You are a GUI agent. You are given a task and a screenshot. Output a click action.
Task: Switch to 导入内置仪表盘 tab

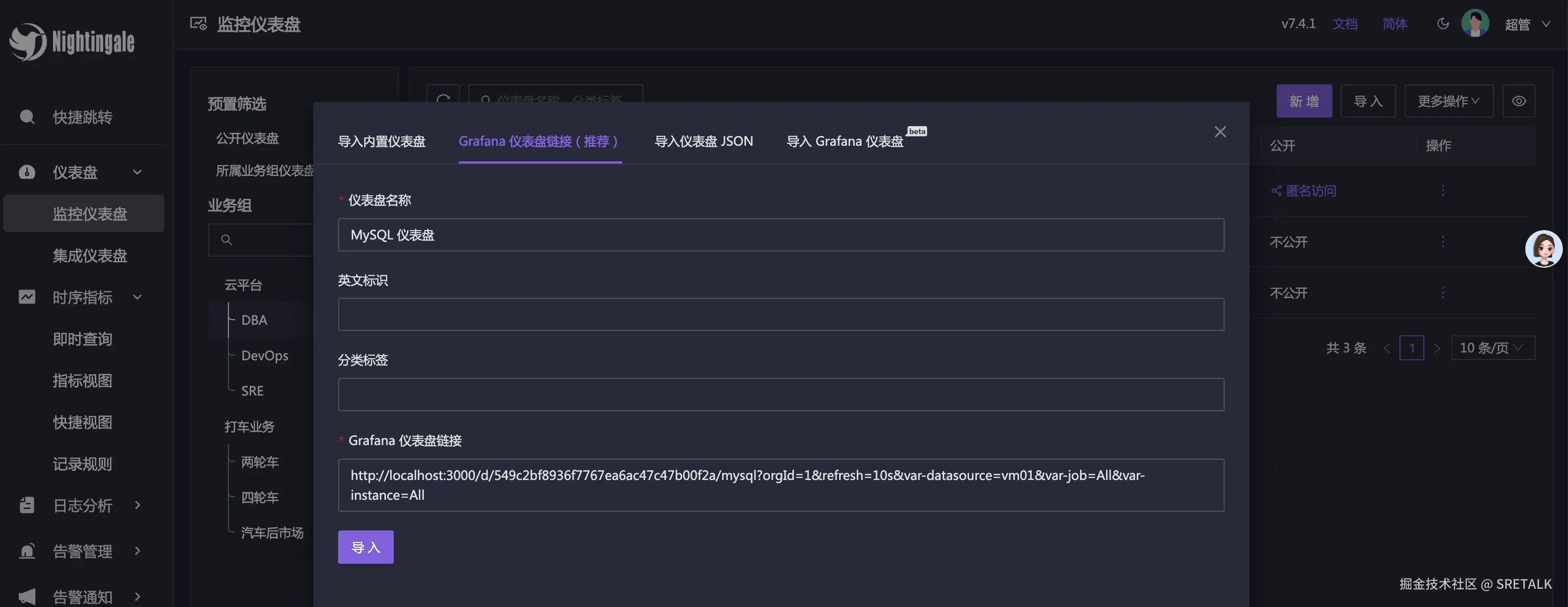click(x=382, y=141)
